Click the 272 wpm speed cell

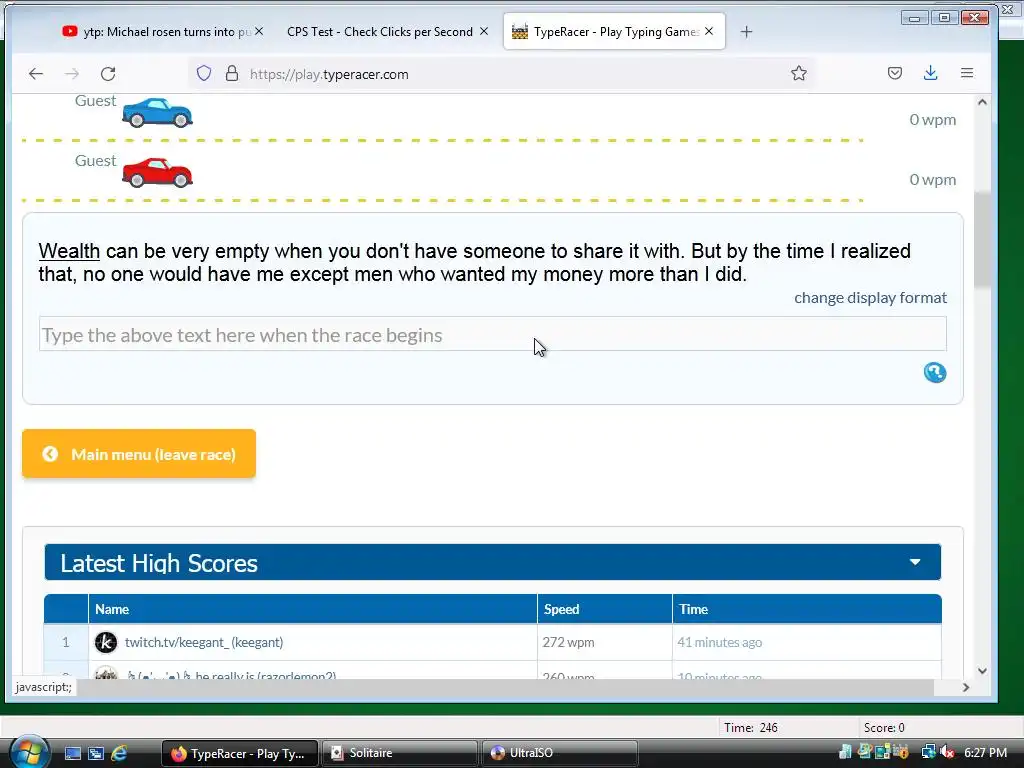(605, 643)
